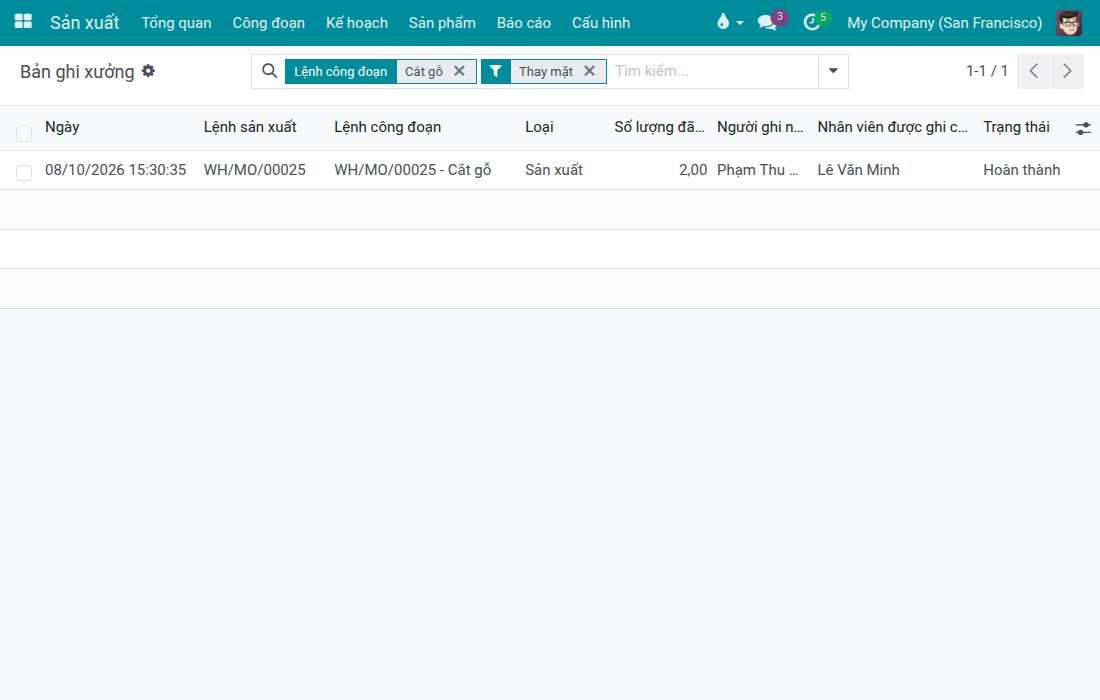Remove the Thay mặt filter facet
Screen dimensions: 1100x700
click(589, 71)
